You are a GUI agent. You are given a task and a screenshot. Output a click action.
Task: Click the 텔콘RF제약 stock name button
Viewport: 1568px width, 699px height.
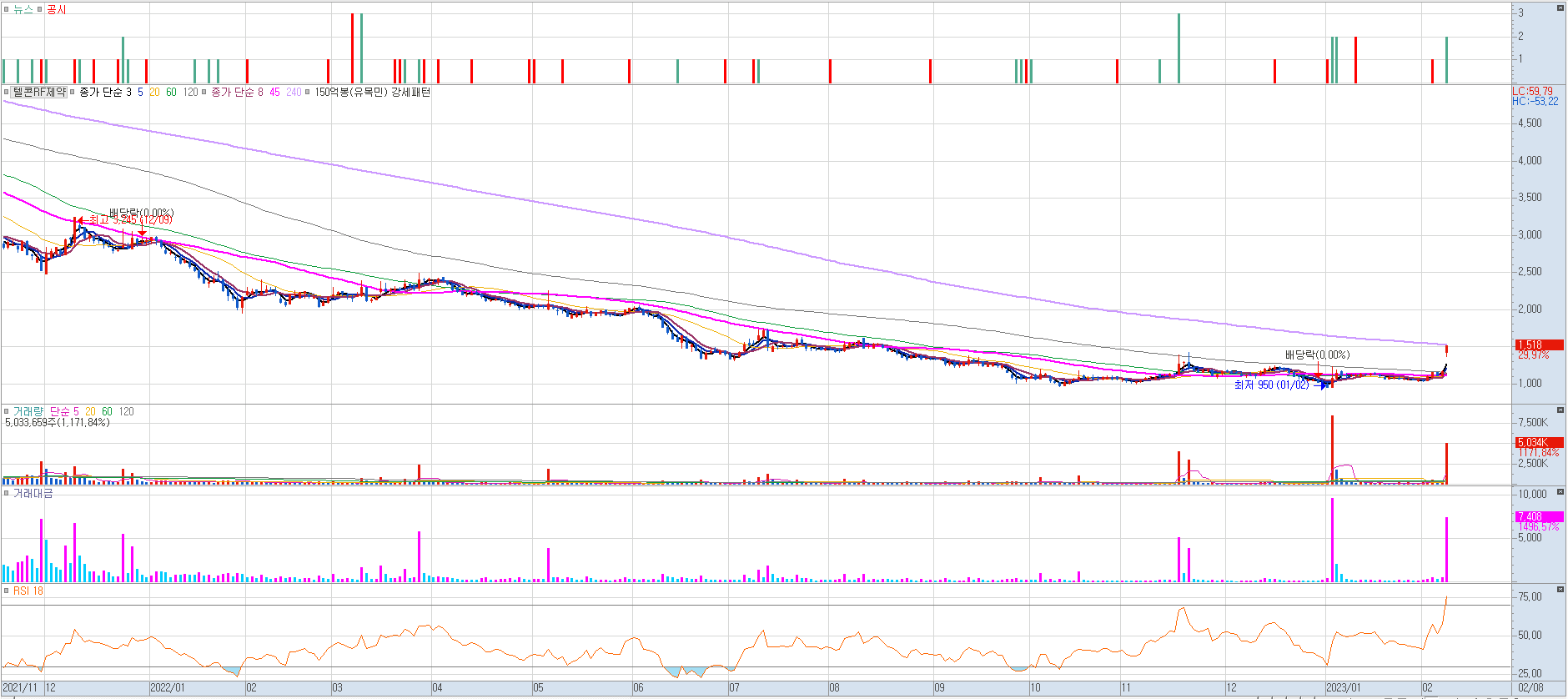click(39, 92)
